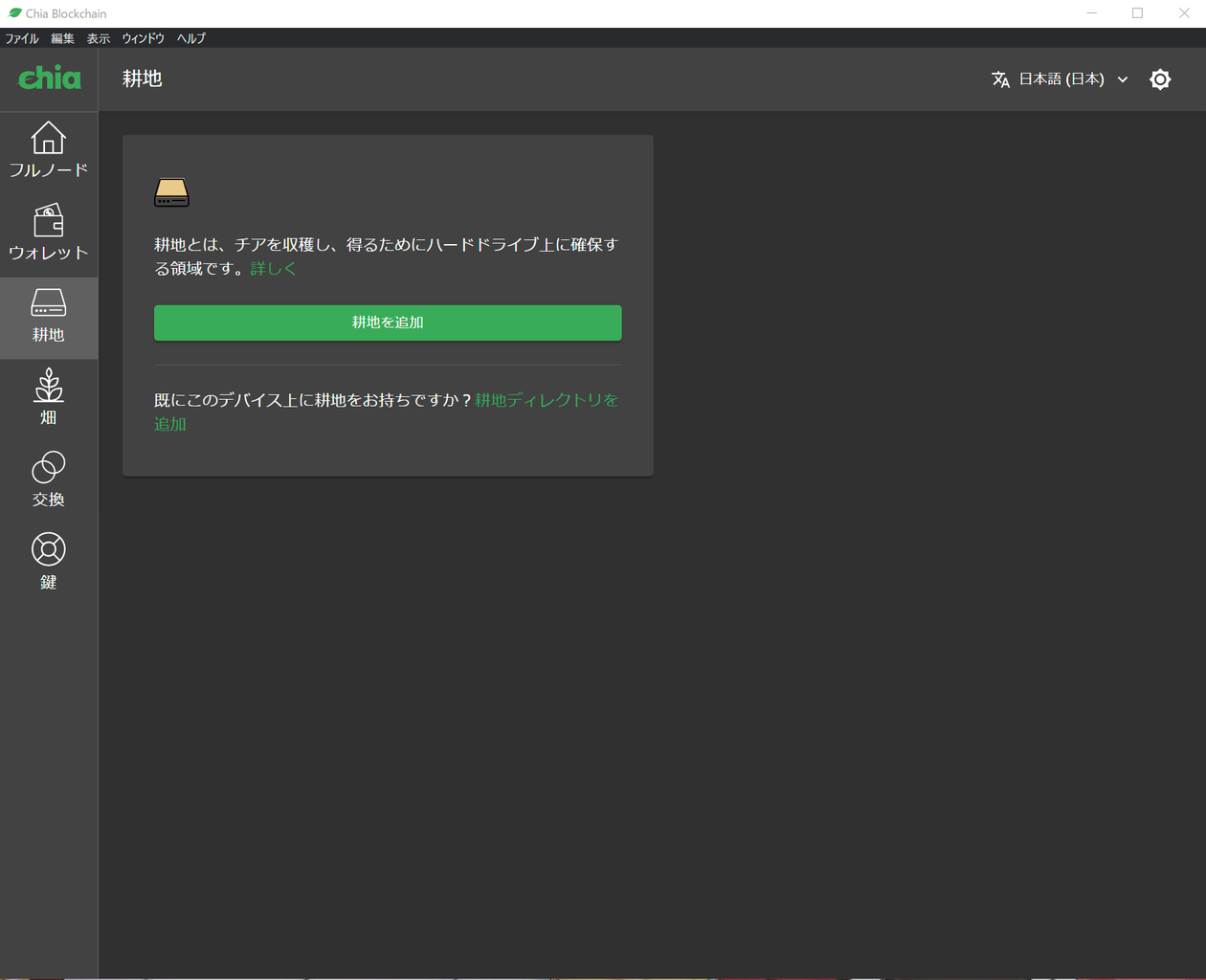Click the 耕地 page title heading

pos(143,79)
